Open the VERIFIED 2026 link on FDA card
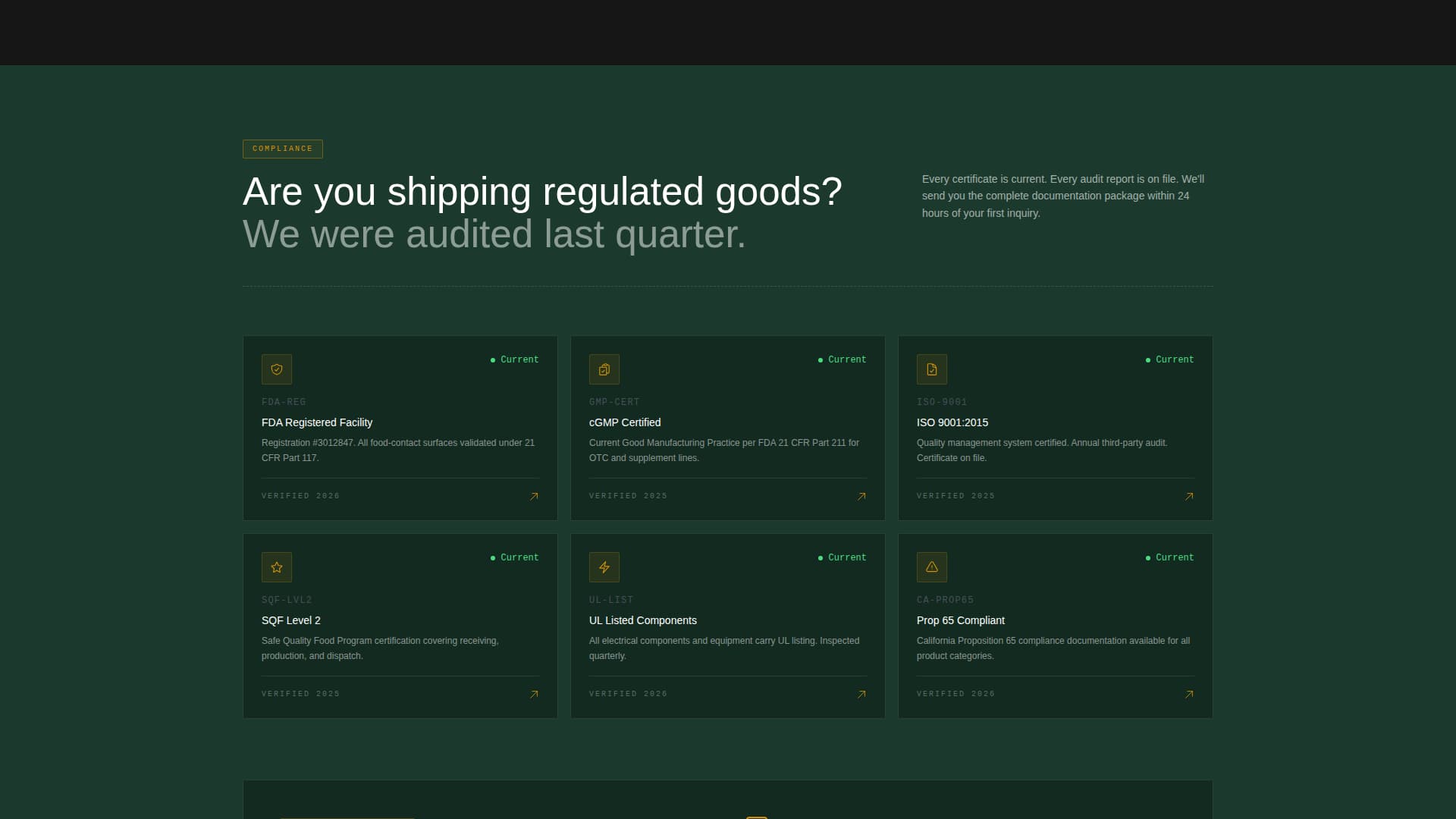This screenshot has width=1456, height=819. pyautogui.click(x=300, y=495)
